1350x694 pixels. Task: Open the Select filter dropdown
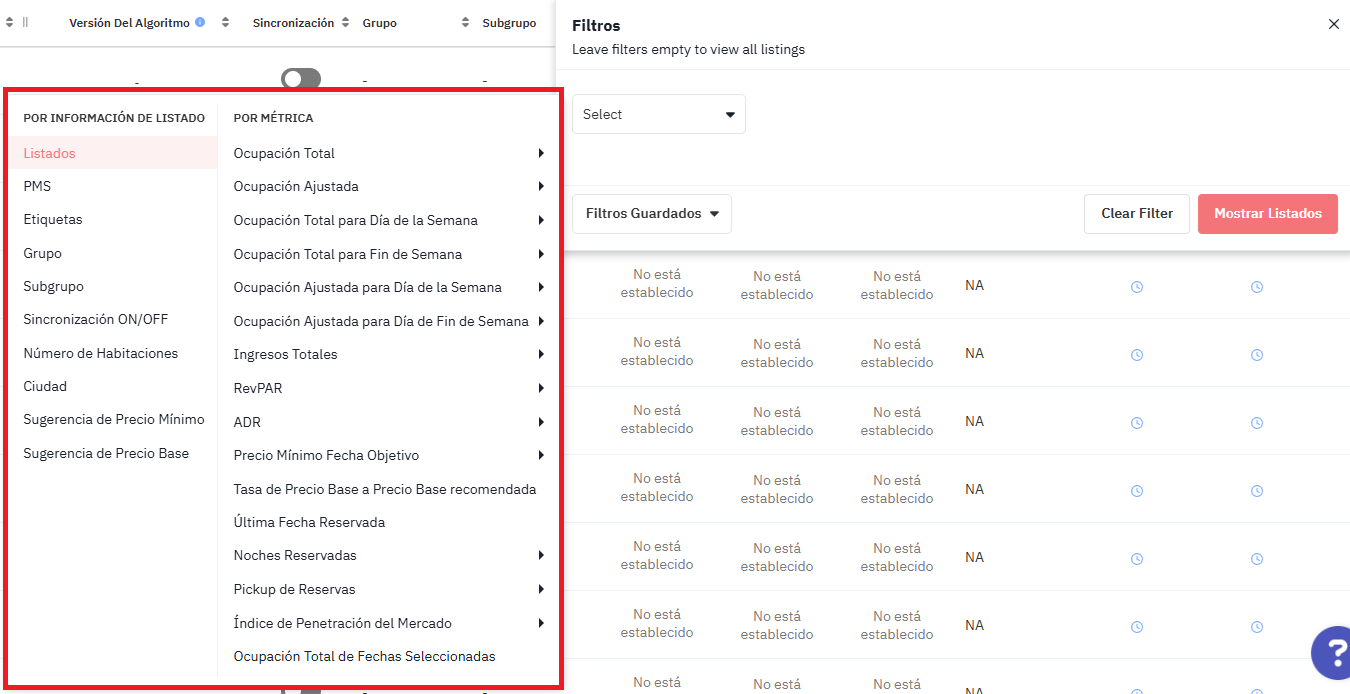pos(658,114)
